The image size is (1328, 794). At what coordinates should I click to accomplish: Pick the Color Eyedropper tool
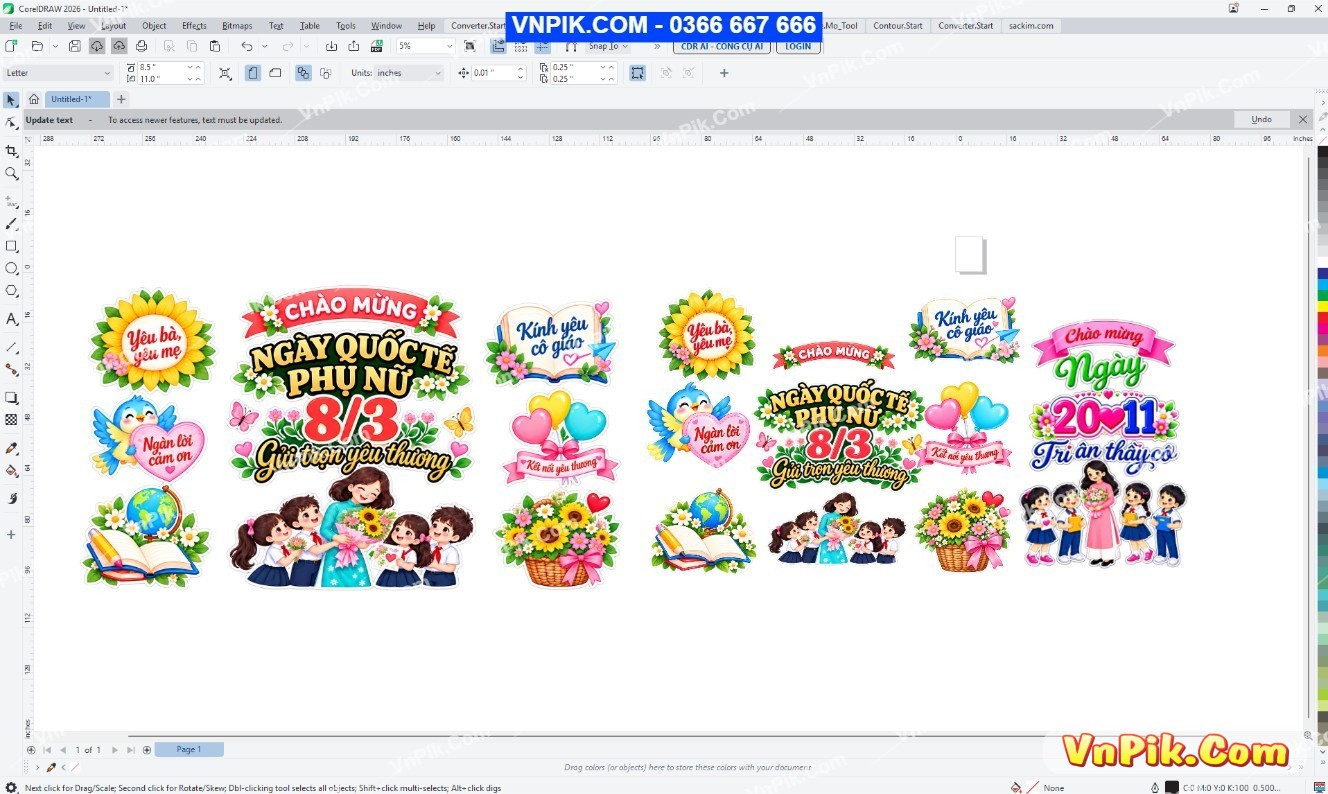[11, 449]
